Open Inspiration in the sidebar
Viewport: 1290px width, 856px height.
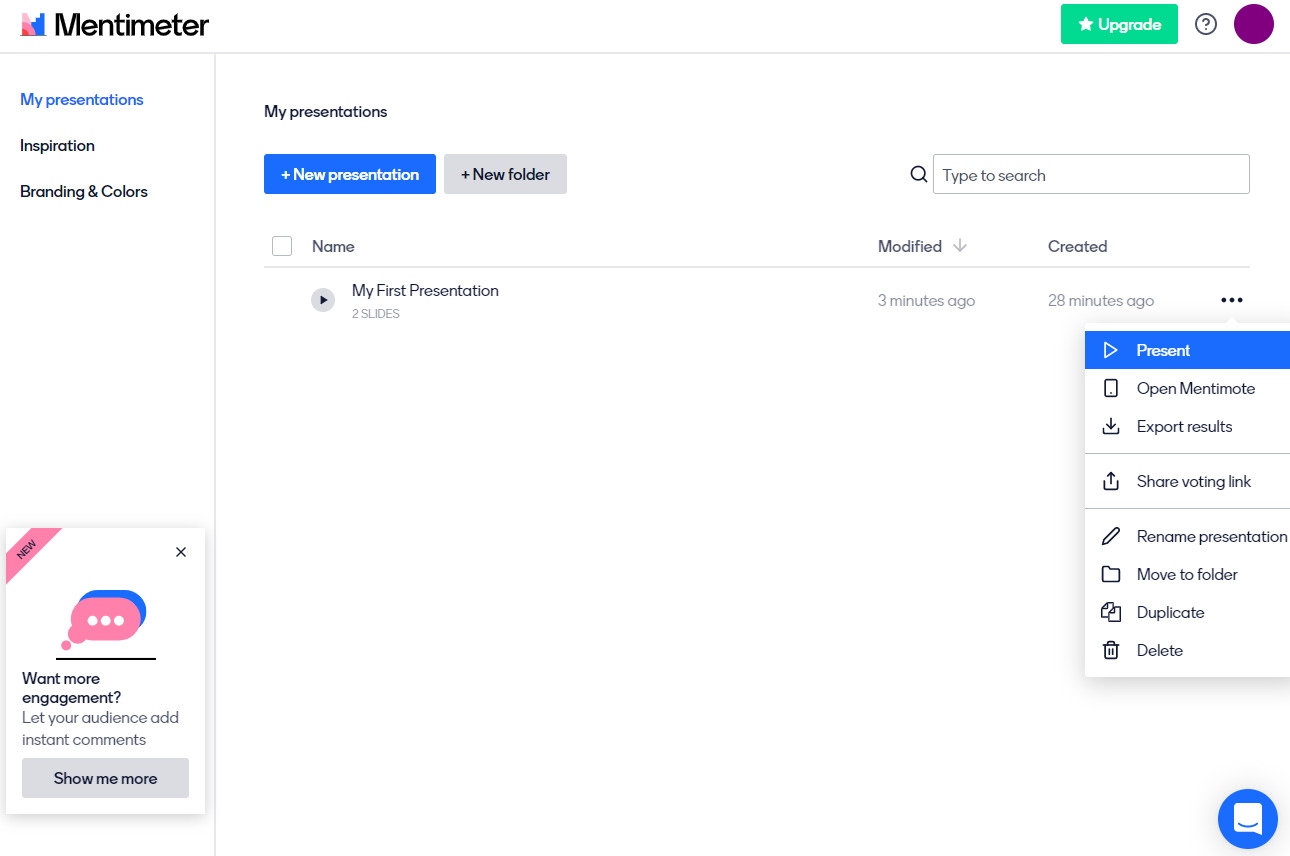pos(57,145)
